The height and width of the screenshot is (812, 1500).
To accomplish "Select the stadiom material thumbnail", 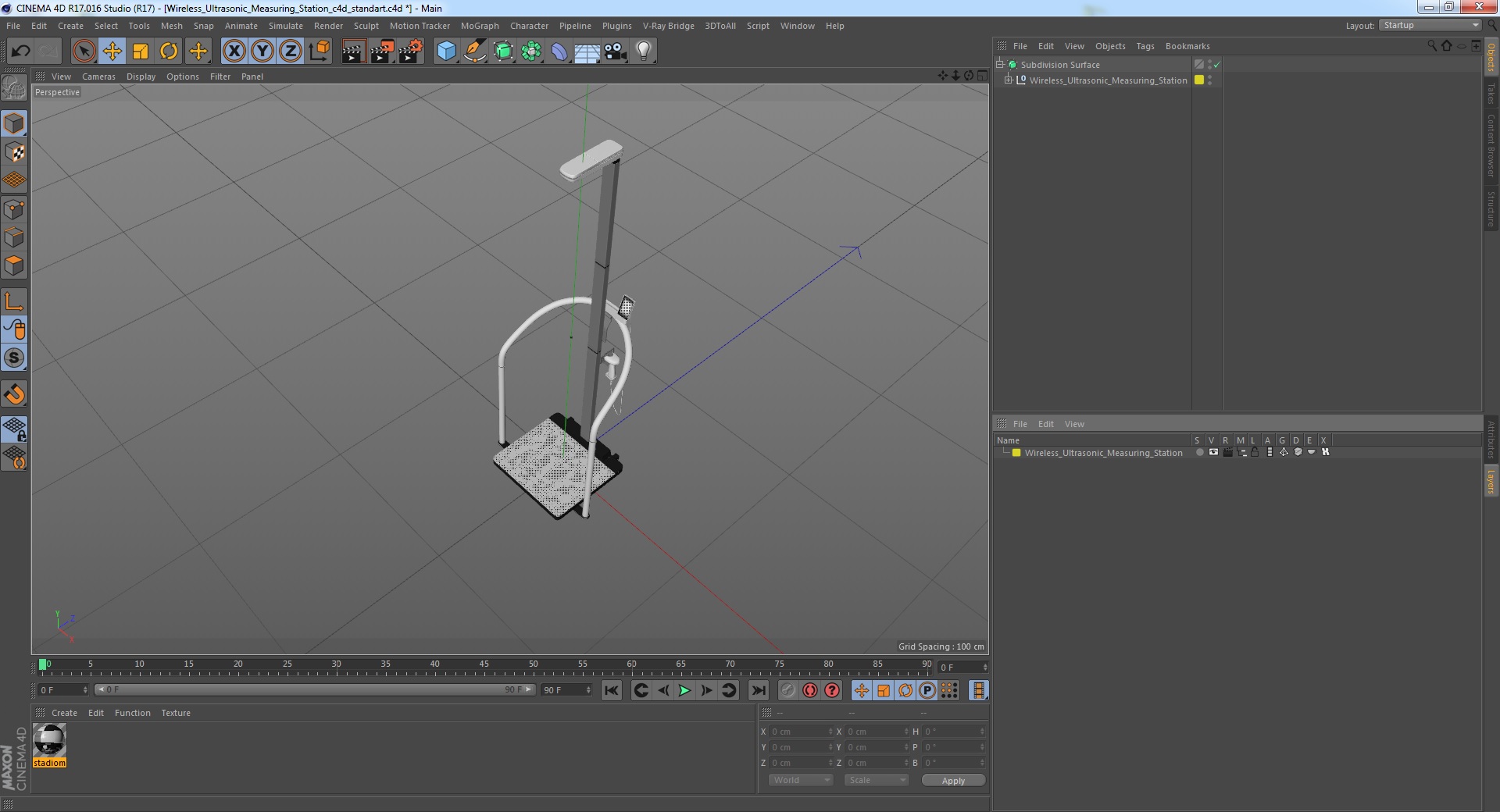I will 50,740.
